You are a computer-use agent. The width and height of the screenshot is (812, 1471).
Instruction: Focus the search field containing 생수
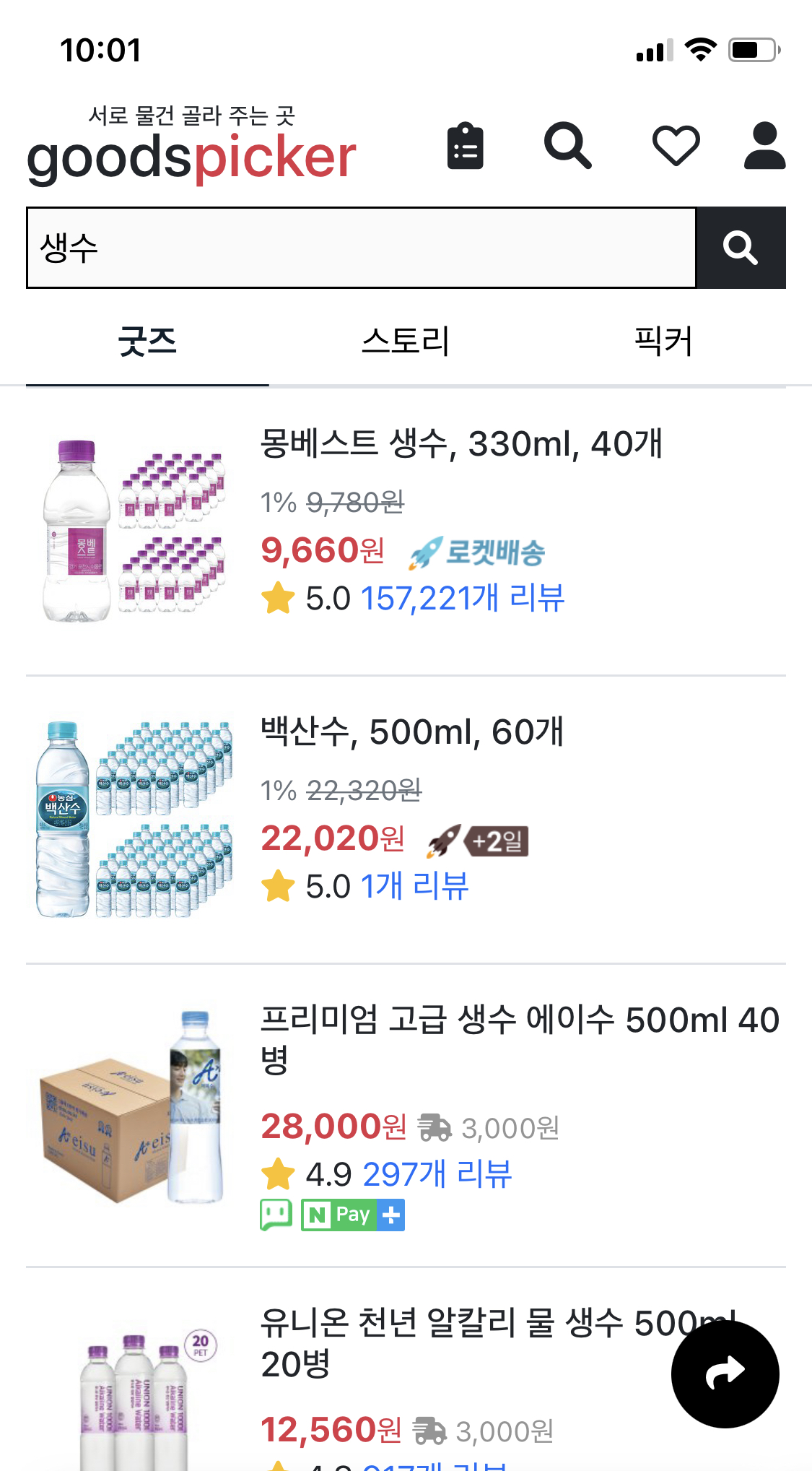click(361, 248)
